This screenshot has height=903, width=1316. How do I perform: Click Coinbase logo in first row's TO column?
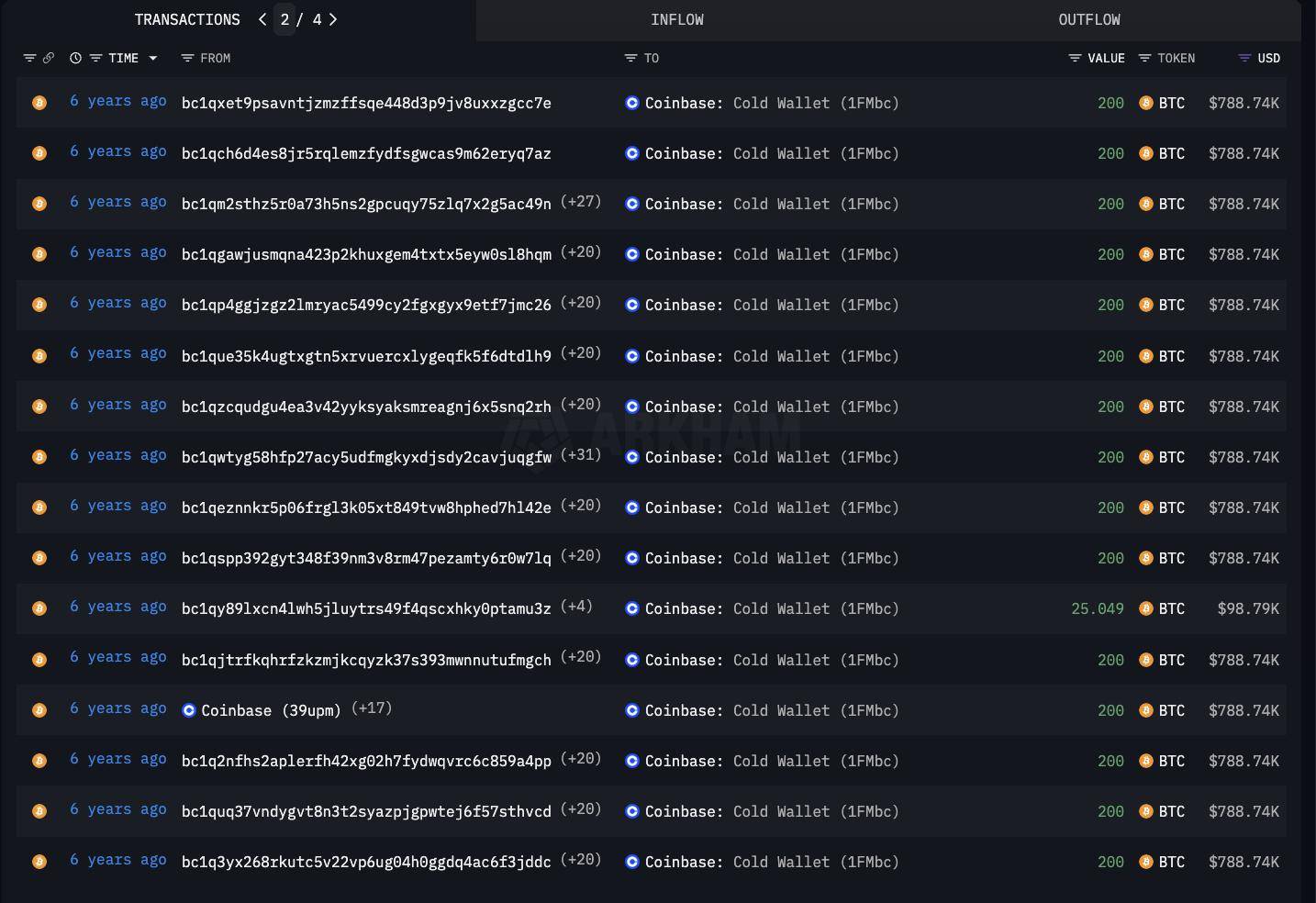click(x=631, y=103)
